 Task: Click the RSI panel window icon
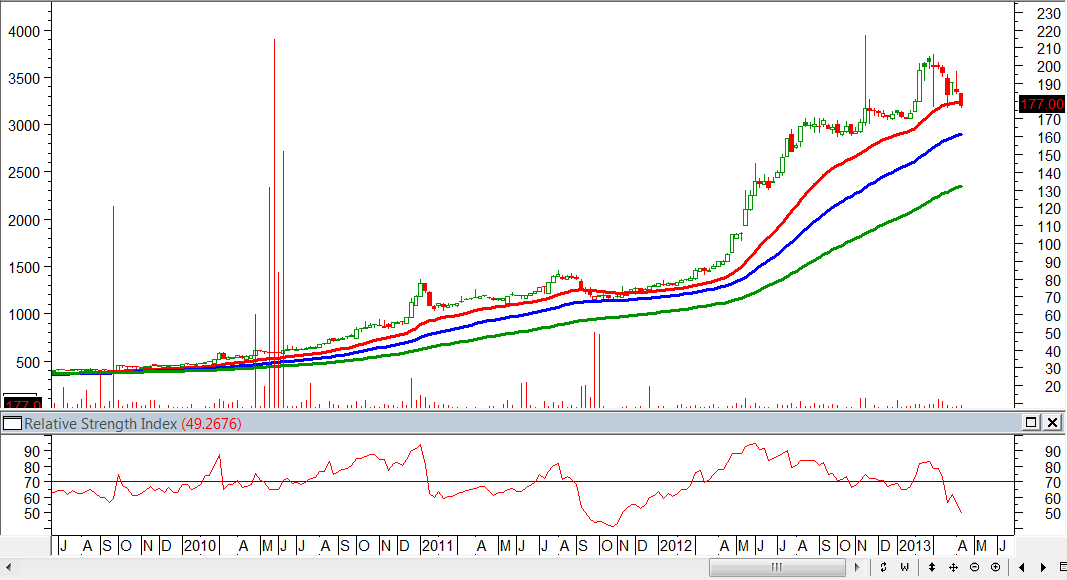(12, 423)
